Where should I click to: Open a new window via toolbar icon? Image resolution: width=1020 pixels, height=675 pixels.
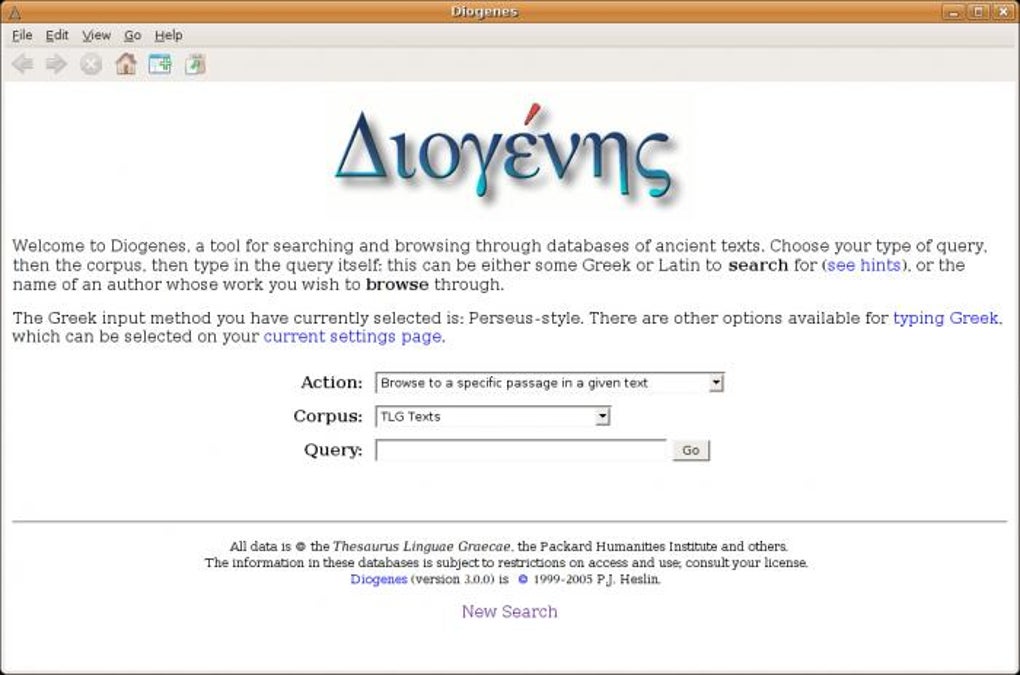coord(160,64)
